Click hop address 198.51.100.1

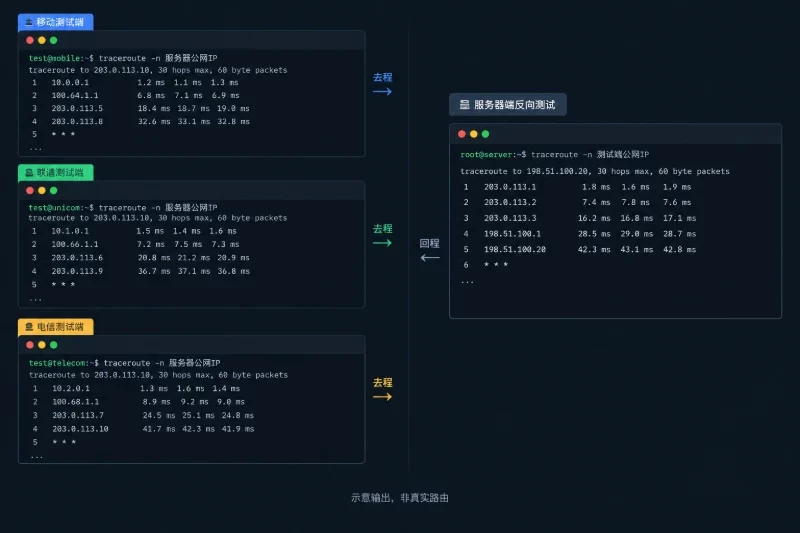(x=513, y=234)
